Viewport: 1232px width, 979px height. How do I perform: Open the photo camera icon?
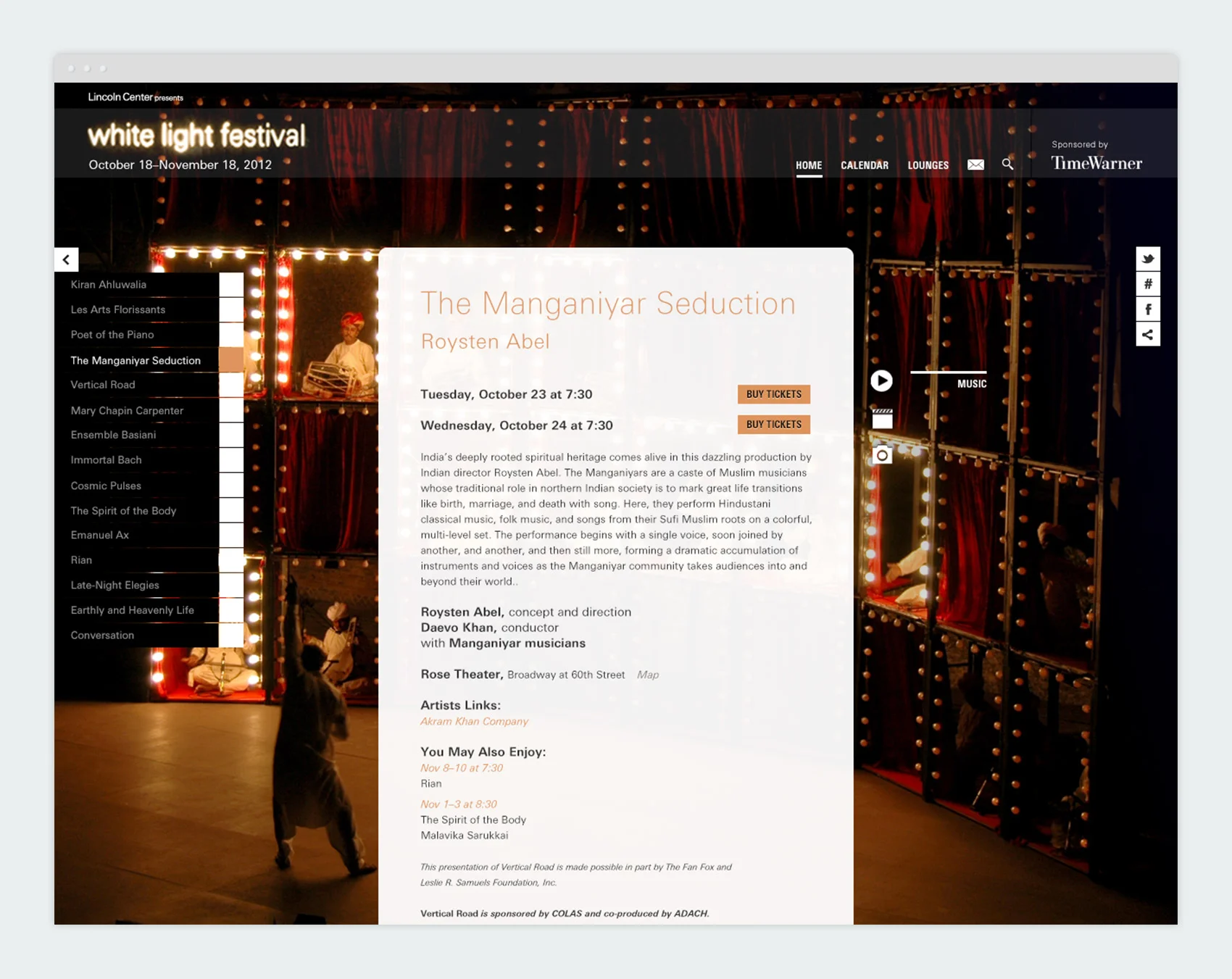(x=882, y=455)
